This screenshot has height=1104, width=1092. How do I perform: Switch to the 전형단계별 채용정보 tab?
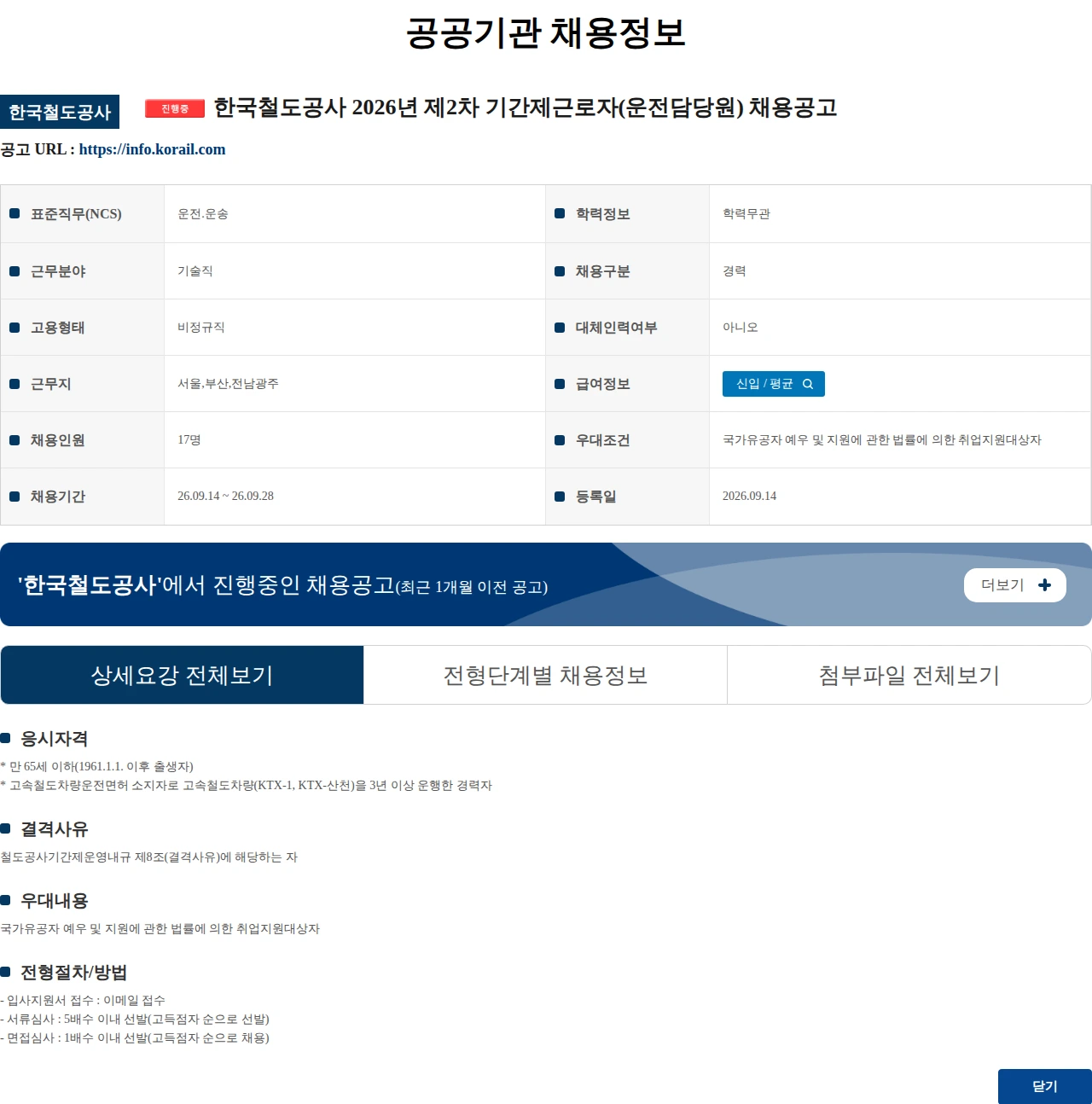[546, 675]
